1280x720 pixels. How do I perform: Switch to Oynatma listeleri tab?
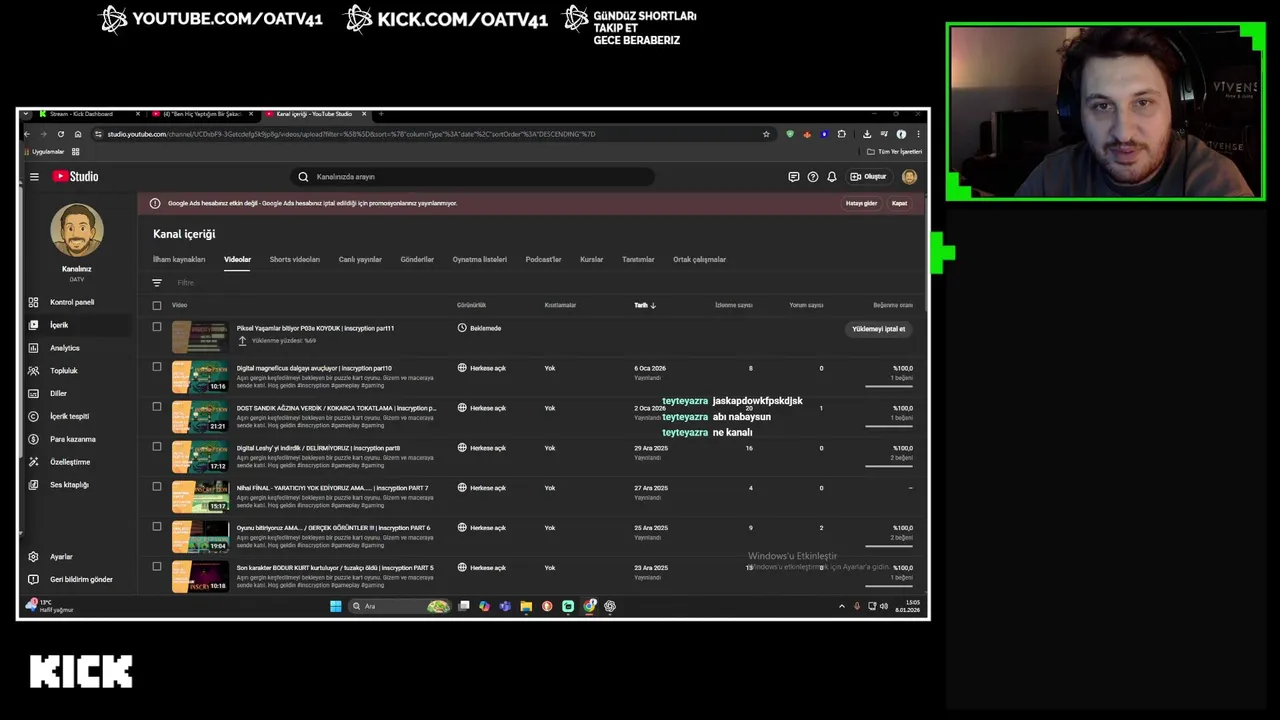coord(480,260)
